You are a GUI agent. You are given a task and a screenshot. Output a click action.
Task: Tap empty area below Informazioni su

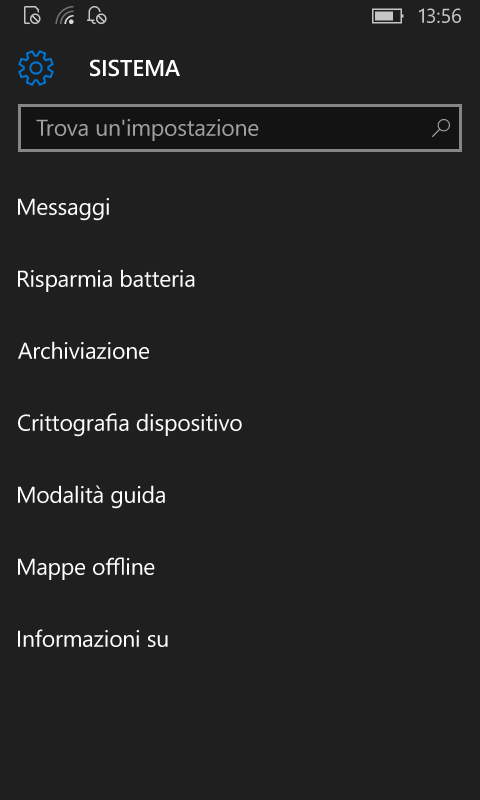[240, 737]
